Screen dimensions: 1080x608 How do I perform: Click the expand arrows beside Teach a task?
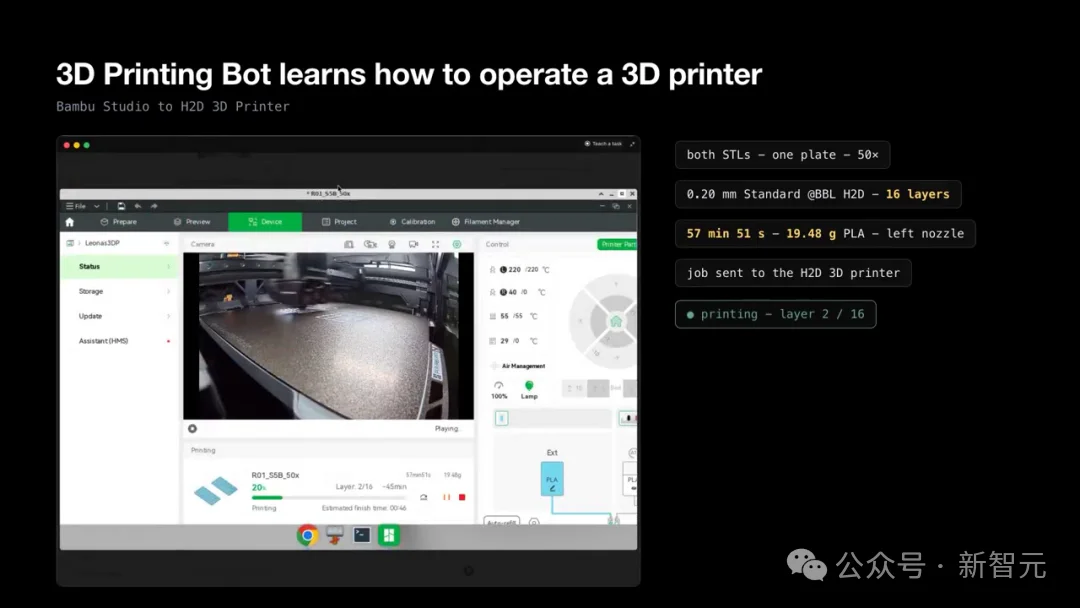[x=632, y=144]
